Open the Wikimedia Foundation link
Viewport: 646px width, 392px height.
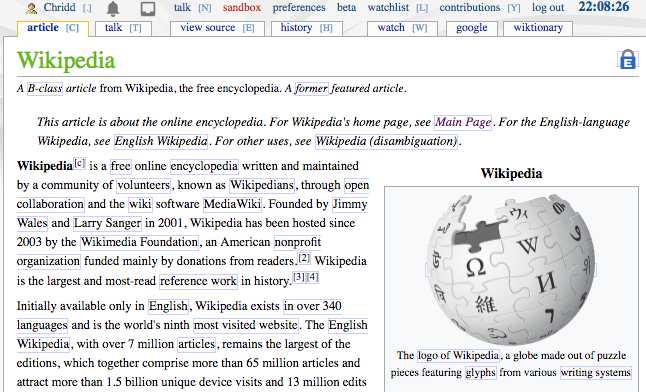(x=139, y=242)
